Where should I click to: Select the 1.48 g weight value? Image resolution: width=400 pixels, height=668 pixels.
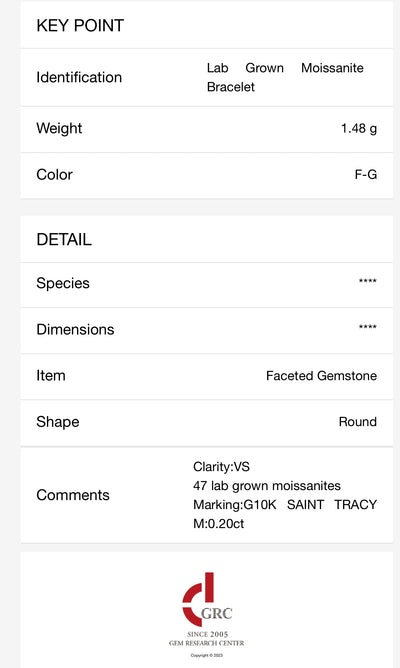click(x=359, y=128)
